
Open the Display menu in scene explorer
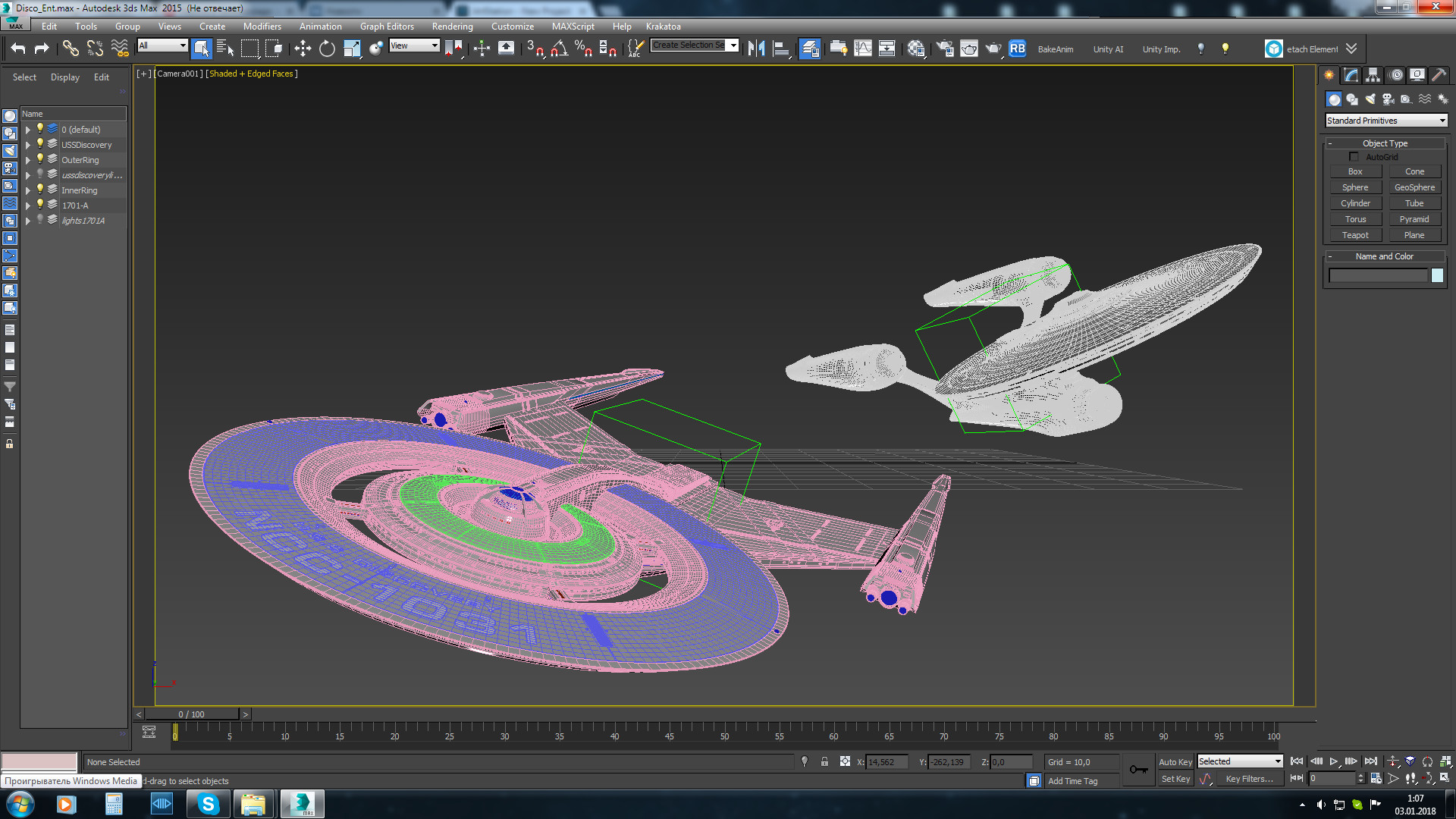coord(65,77)
